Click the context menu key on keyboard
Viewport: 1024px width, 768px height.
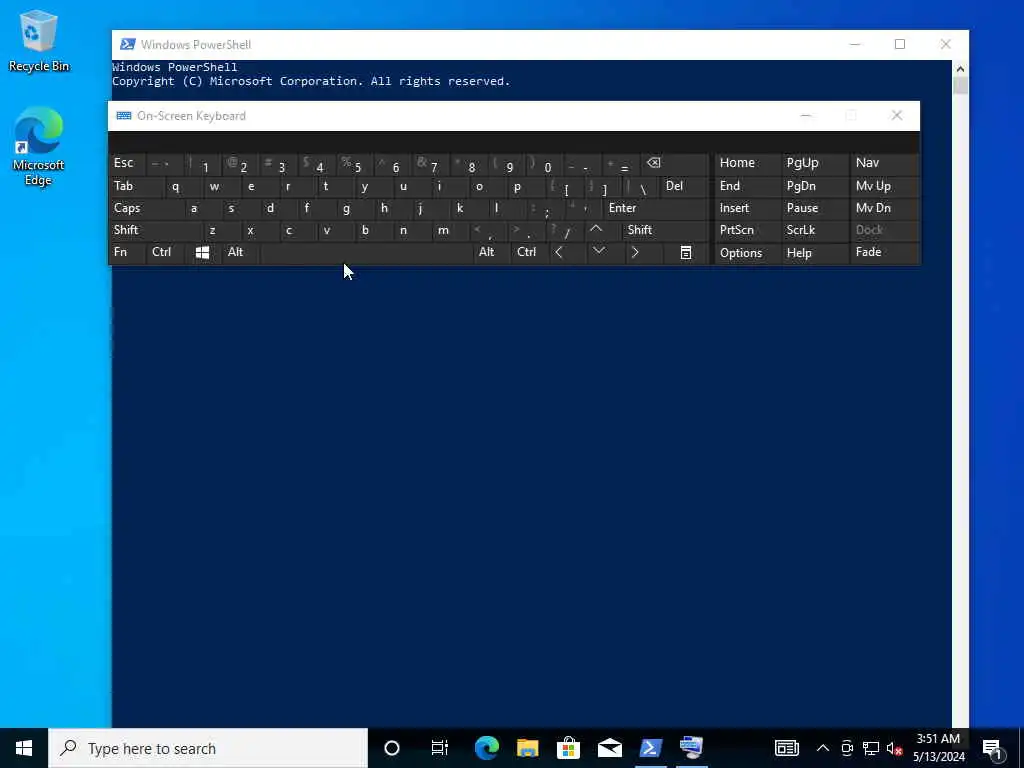tap(685, 253)
